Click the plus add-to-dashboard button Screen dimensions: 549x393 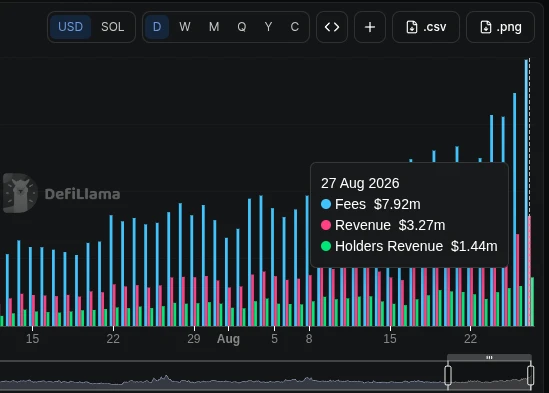tap(370, 27)
